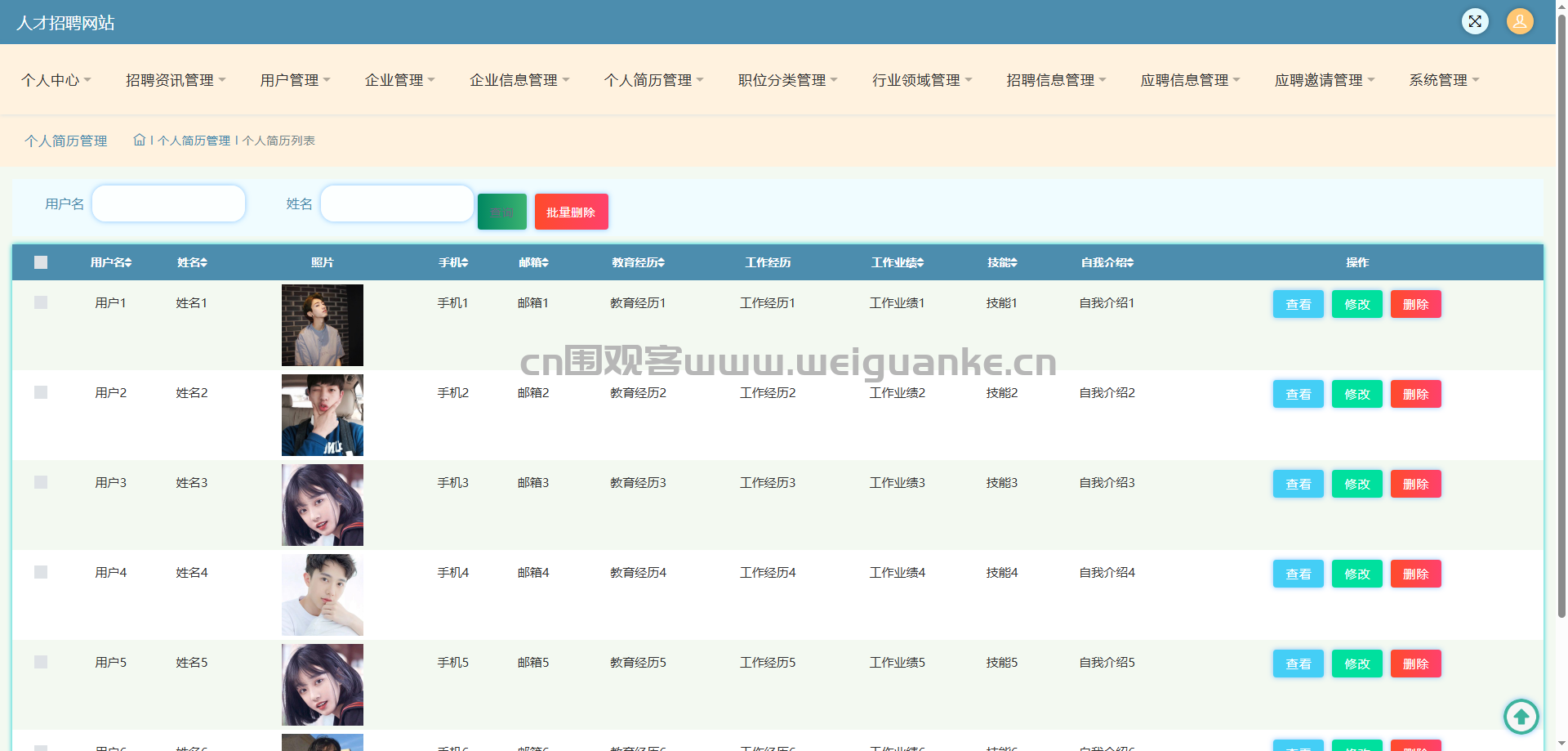Focus the 姓名 search field
The height and width of the screenshot is (751, 1568).
click(397, 203)
